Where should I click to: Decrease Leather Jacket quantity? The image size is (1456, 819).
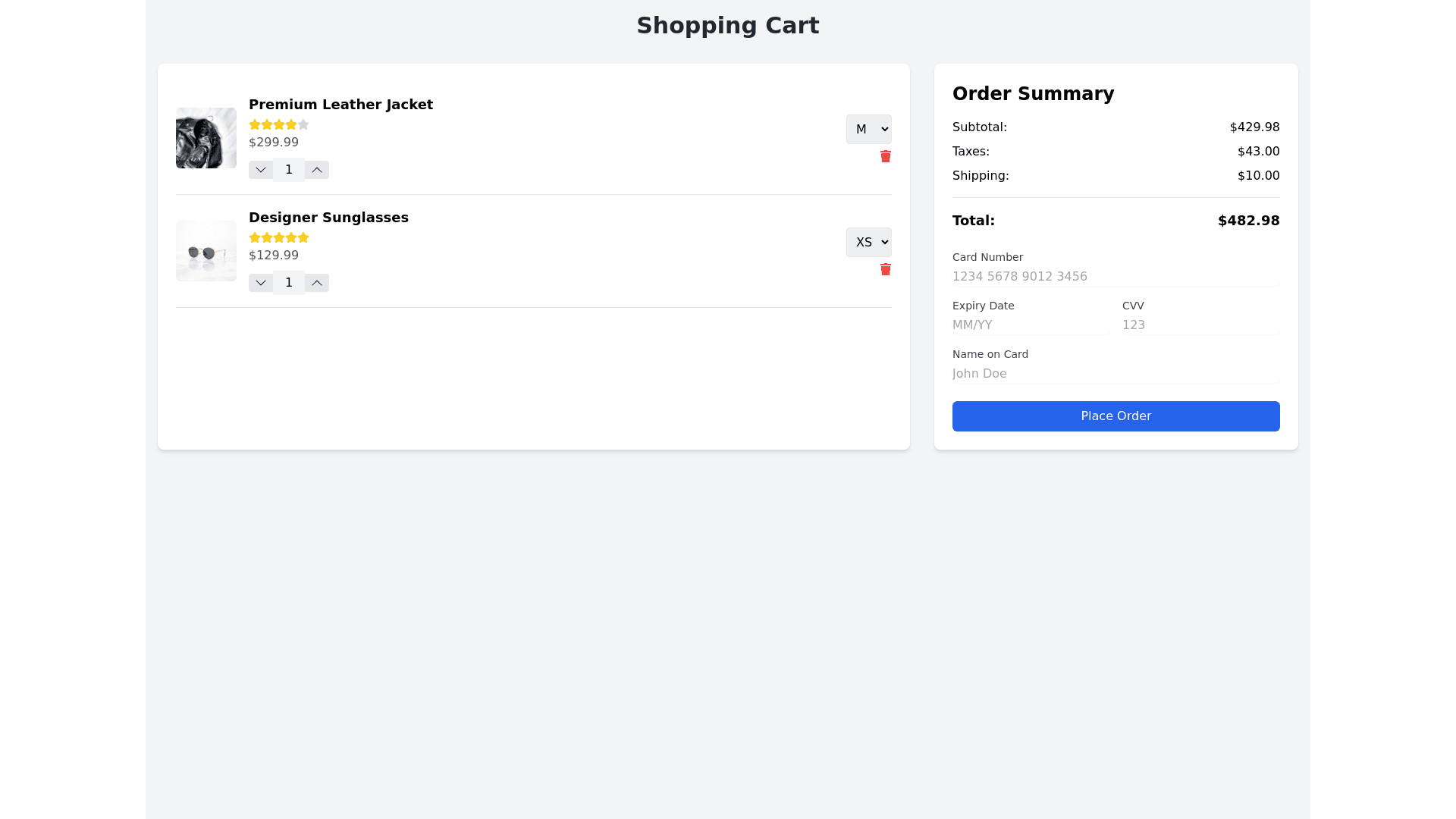[x=260, y=170]
